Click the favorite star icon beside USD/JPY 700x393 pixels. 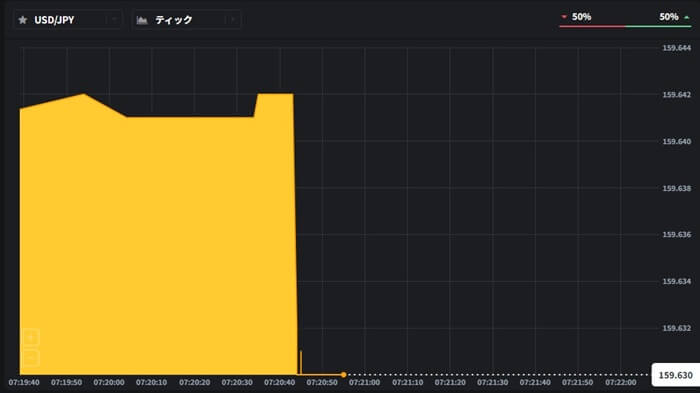23,20
